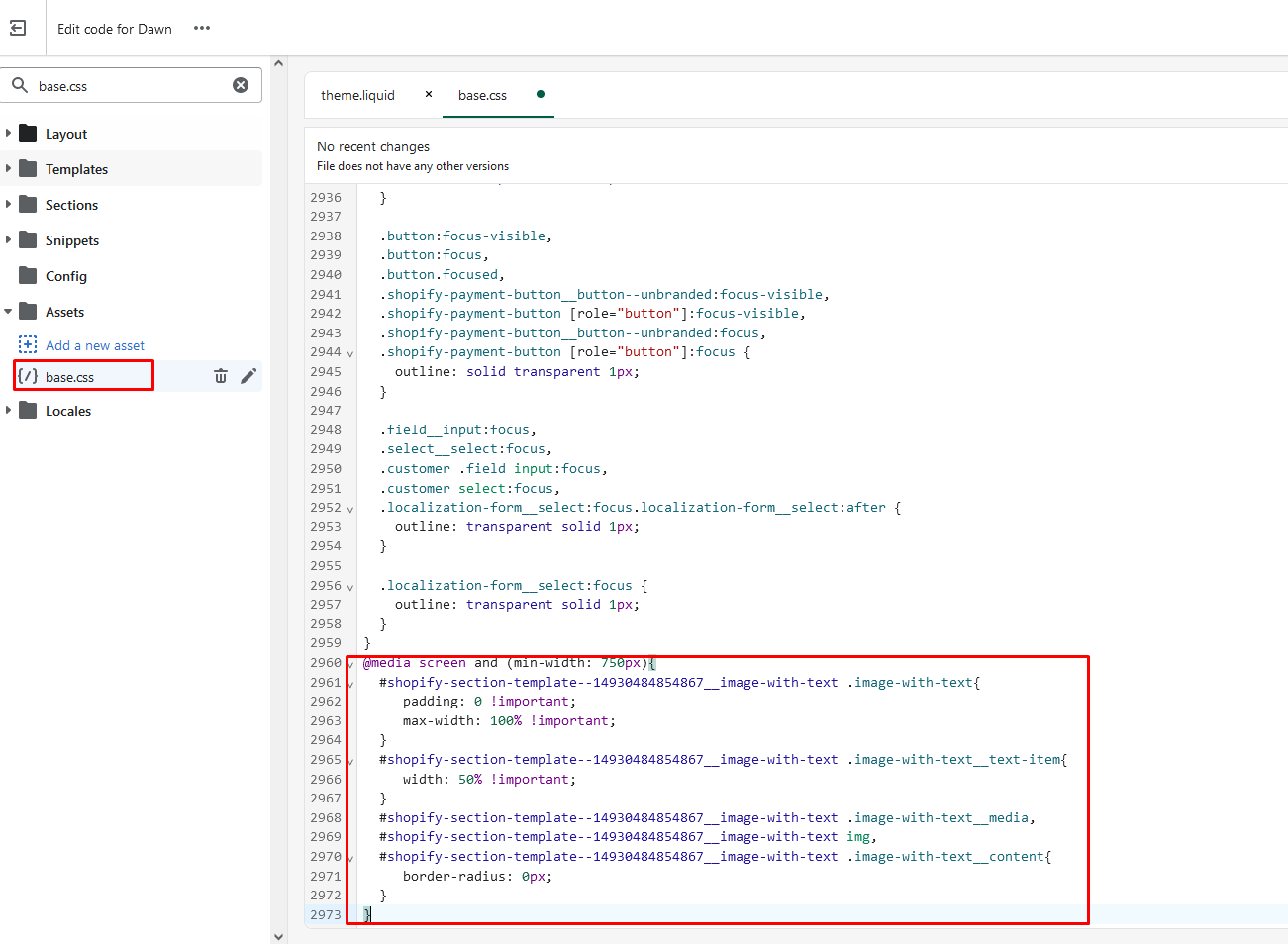This screenshot has width=1288, height=944.
Task: Clear the base.css search text
Action: click(x=241, y=85)
